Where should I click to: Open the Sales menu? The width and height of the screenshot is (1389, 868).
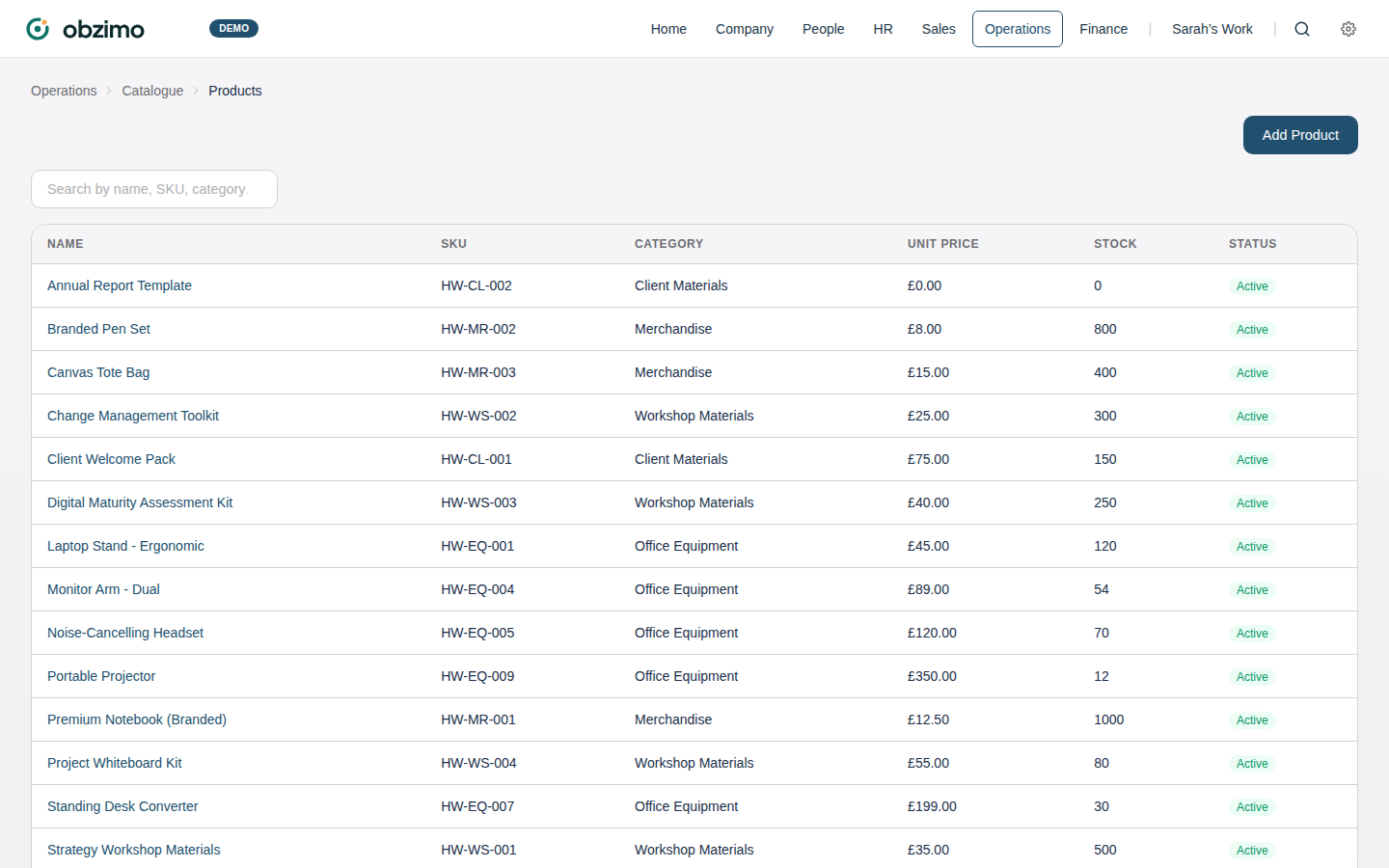pyautogui.click(x=939, y=29)
